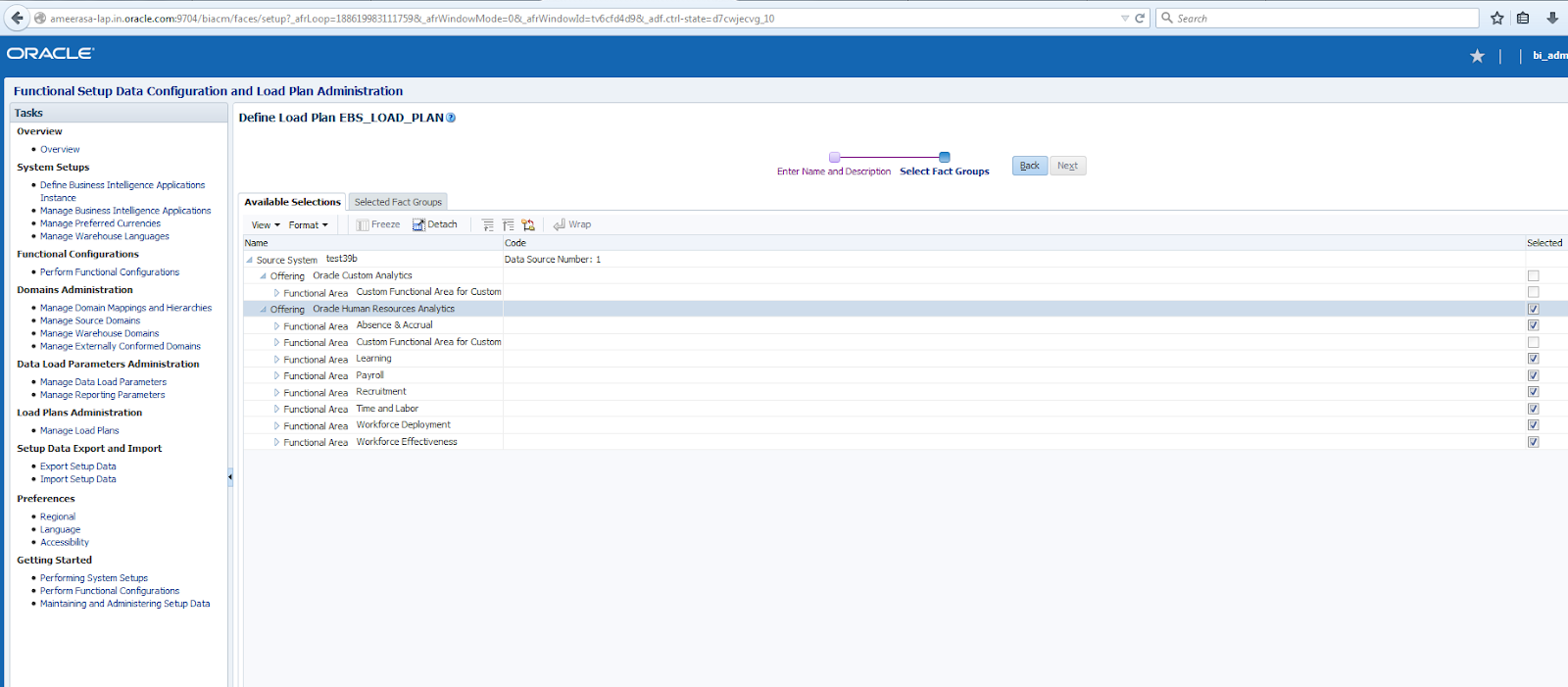Toggle the Wrap text toolbar icon

[x=572, y=224]
